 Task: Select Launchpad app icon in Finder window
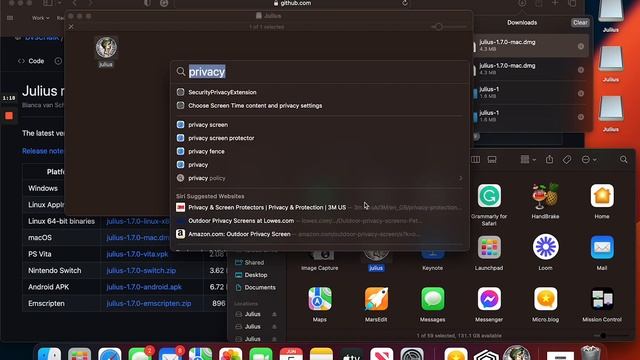489,247
